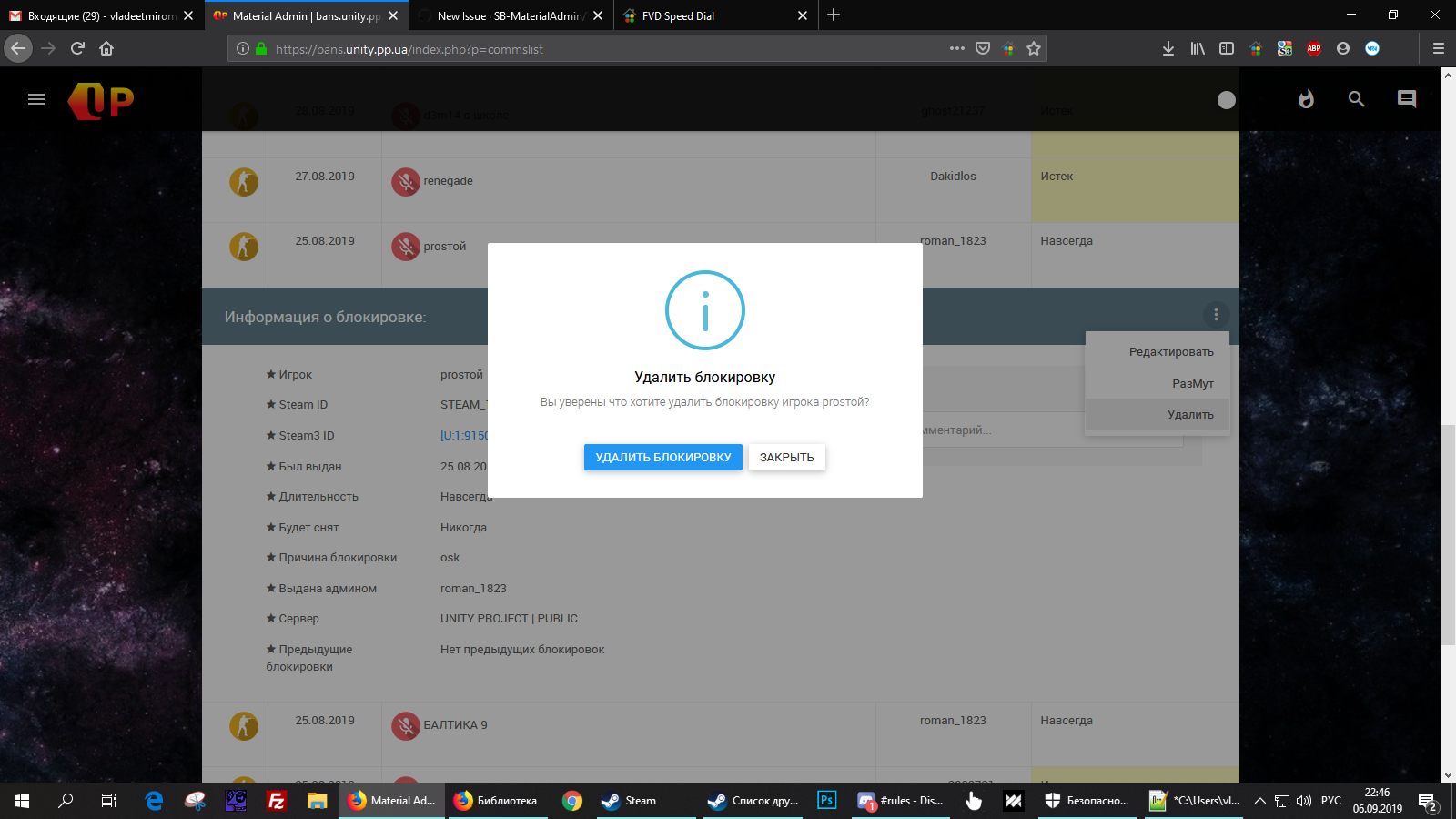
Task: Switch to the FVD Speed Dial tab
Action: click(714, 15)
